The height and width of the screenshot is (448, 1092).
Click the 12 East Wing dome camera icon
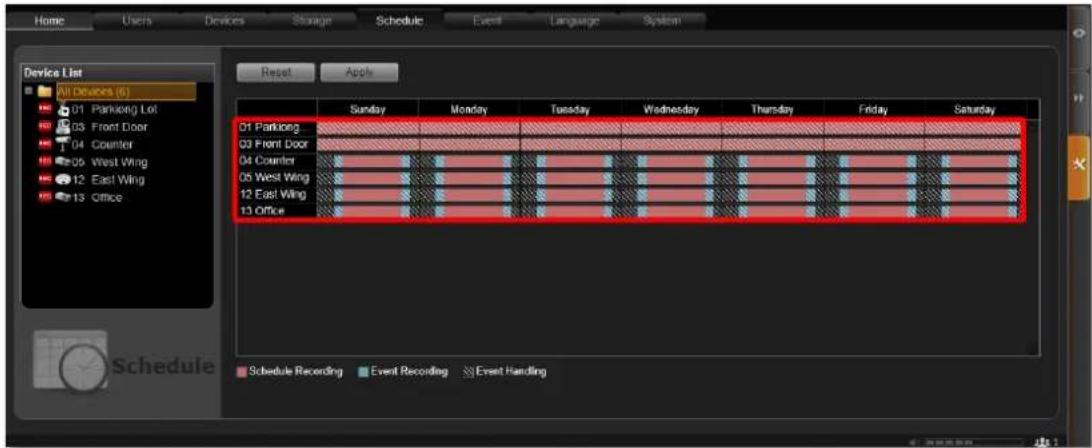(63, 180)
